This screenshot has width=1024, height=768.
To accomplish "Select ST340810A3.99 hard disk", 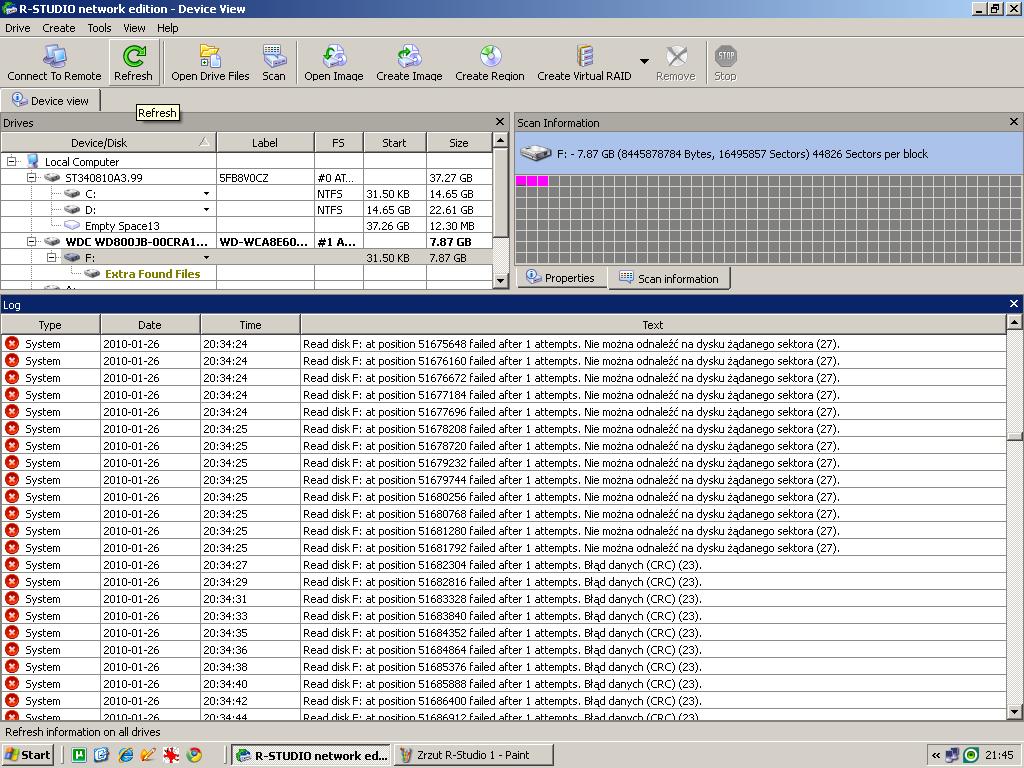I will [x=103, y=178].
